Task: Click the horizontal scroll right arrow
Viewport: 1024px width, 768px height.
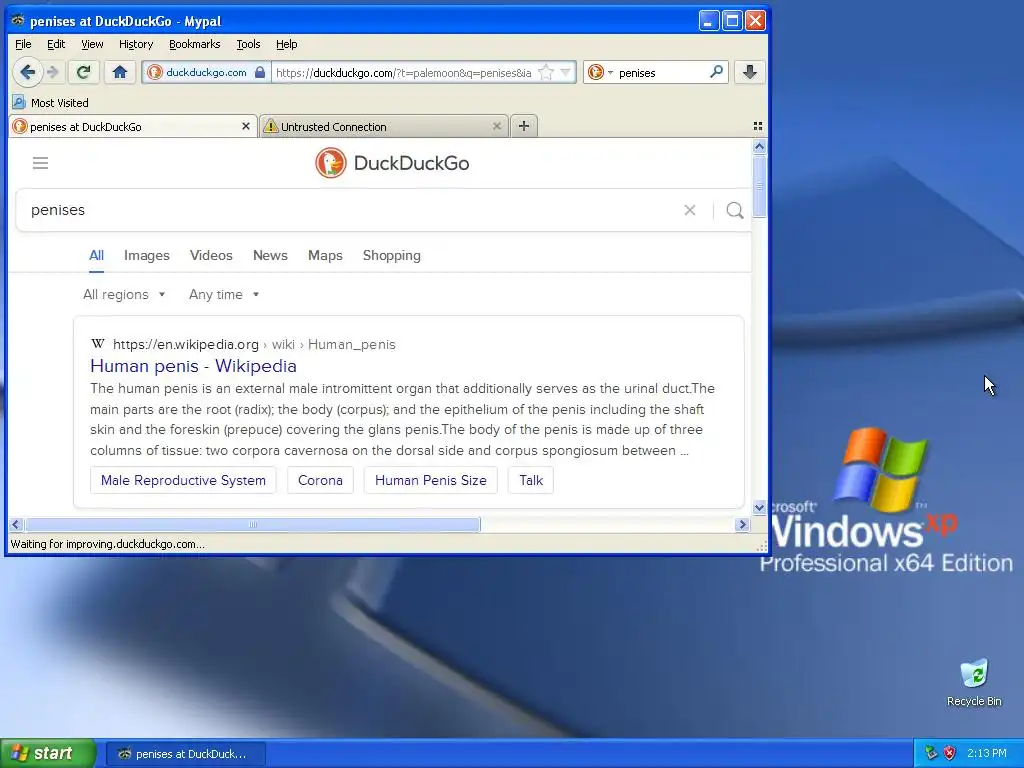Action: point(742,524)
